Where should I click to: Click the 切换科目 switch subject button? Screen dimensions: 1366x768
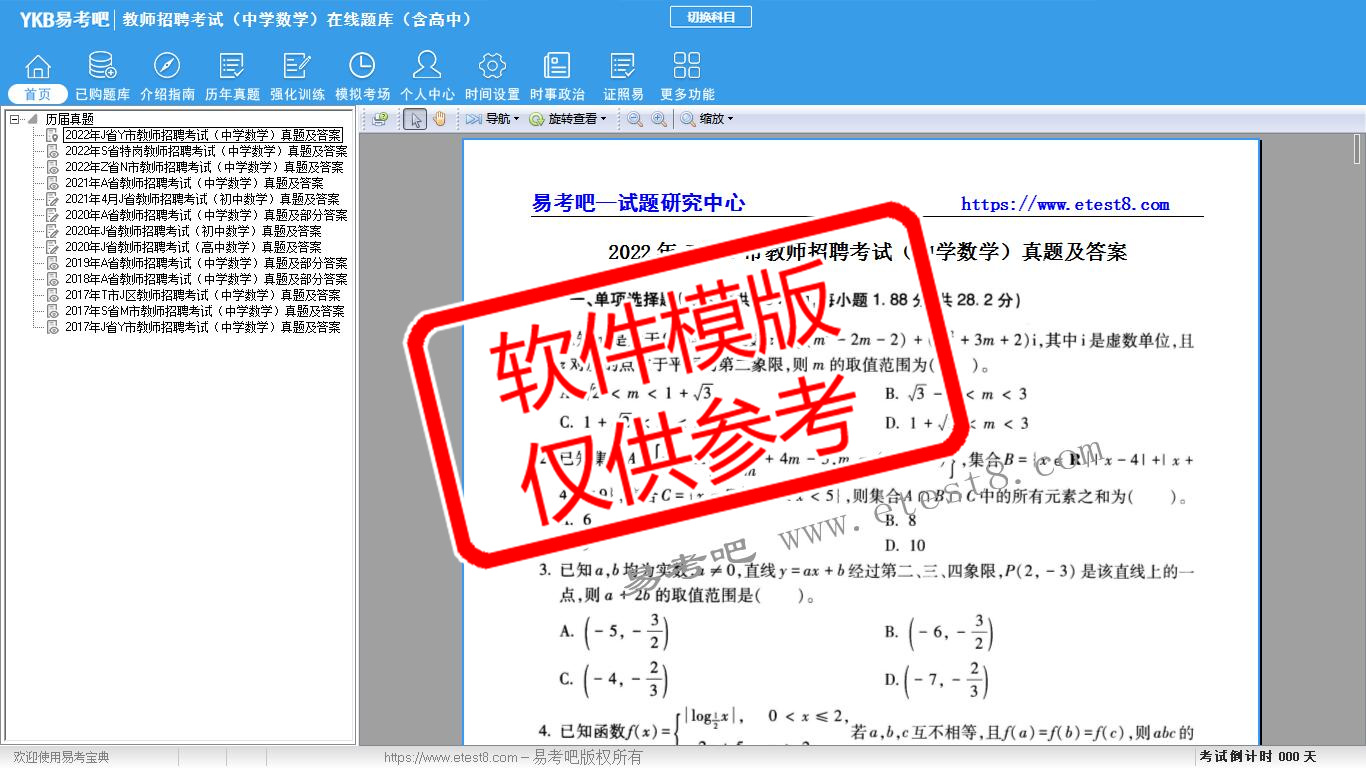pos(710,17)
